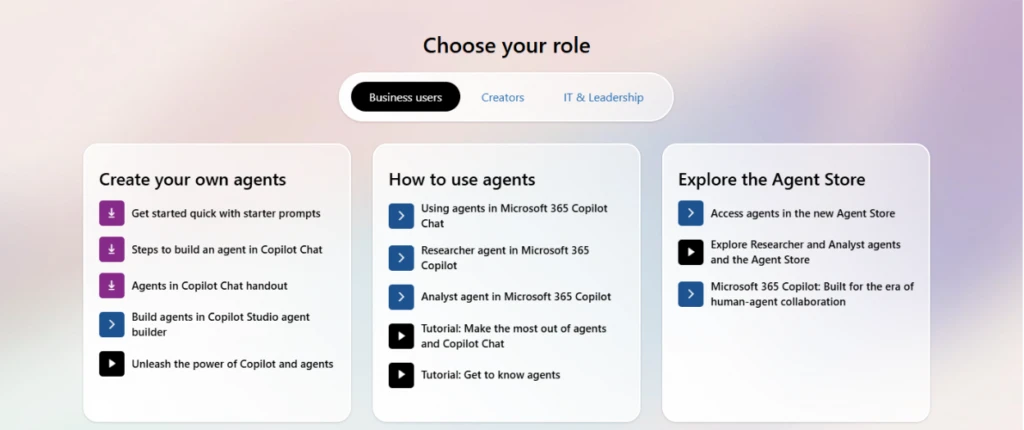Open Analyst agent in Microsoft 365 Copilot link
1024x430 pixels.
pyautogui.click(x=515, y=297)
